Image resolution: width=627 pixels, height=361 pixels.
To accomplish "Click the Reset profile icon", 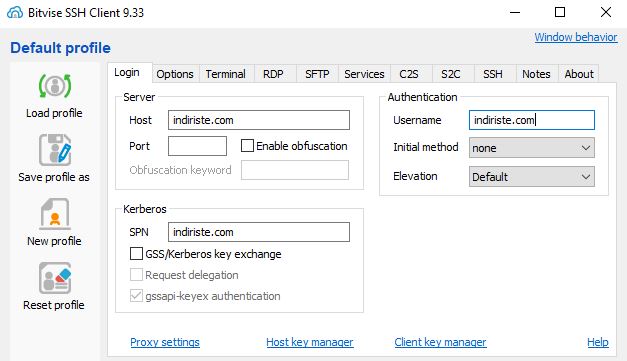I will pyautogui.click(x=55, y=278).
